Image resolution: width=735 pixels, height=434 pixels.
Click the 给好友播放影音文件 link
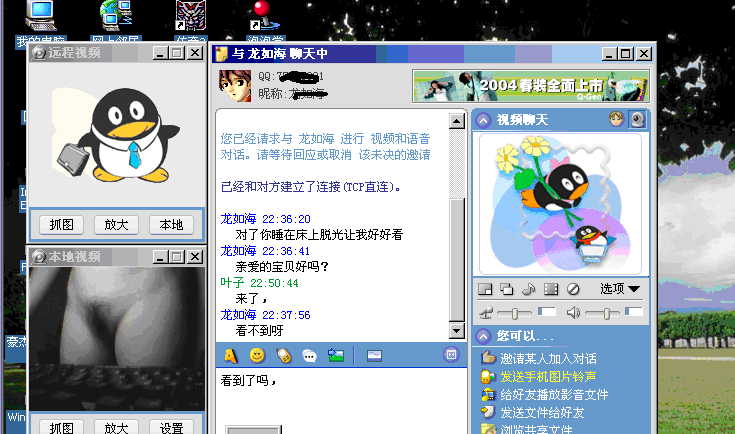pos(555,395)
